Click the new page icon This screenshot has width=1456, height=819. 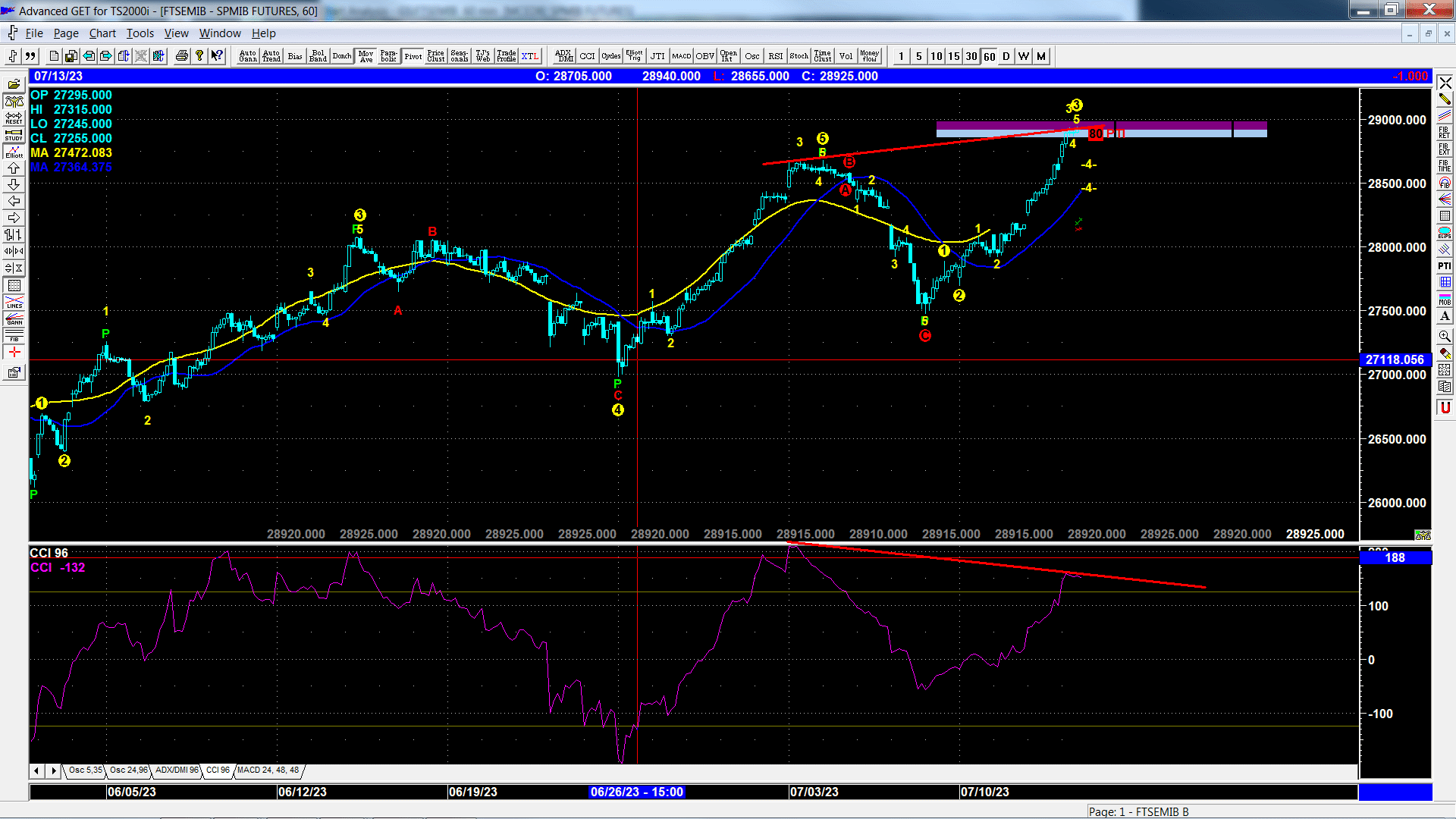(54, 56)
